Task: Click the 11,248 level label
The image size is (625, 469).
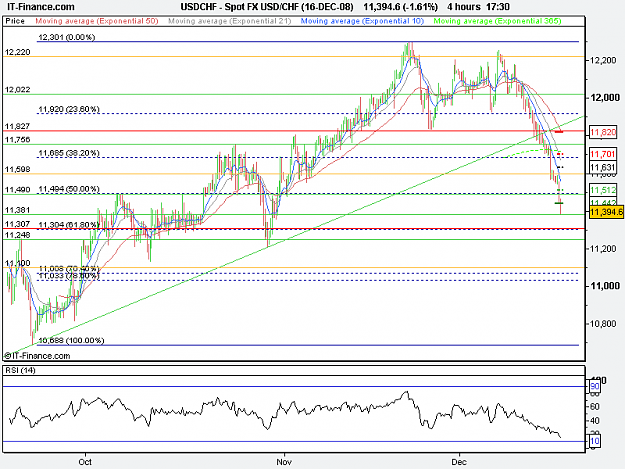Action: (18, 235)
